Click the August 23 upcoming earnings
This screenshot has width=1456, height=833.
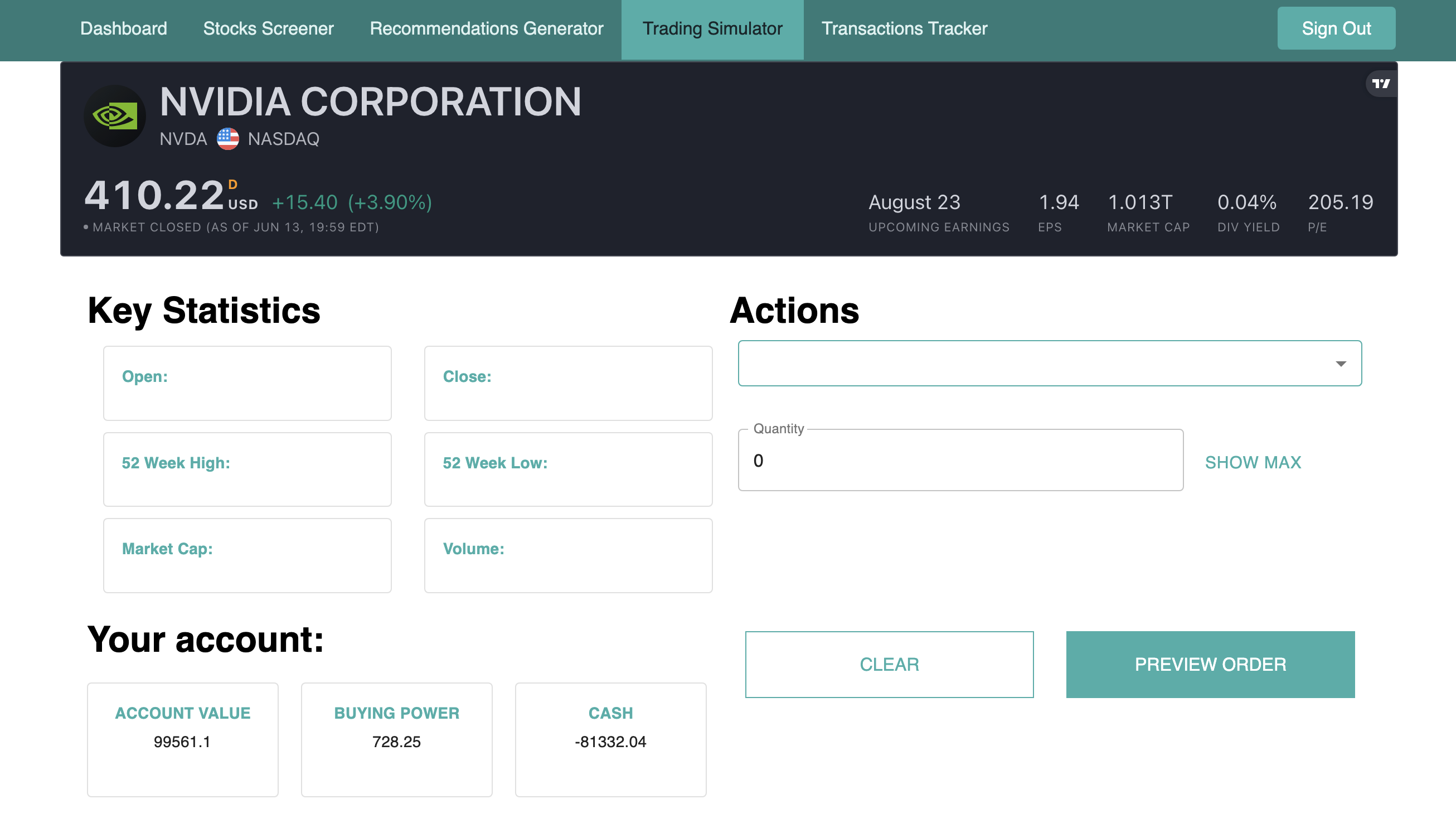click(914, 202)
